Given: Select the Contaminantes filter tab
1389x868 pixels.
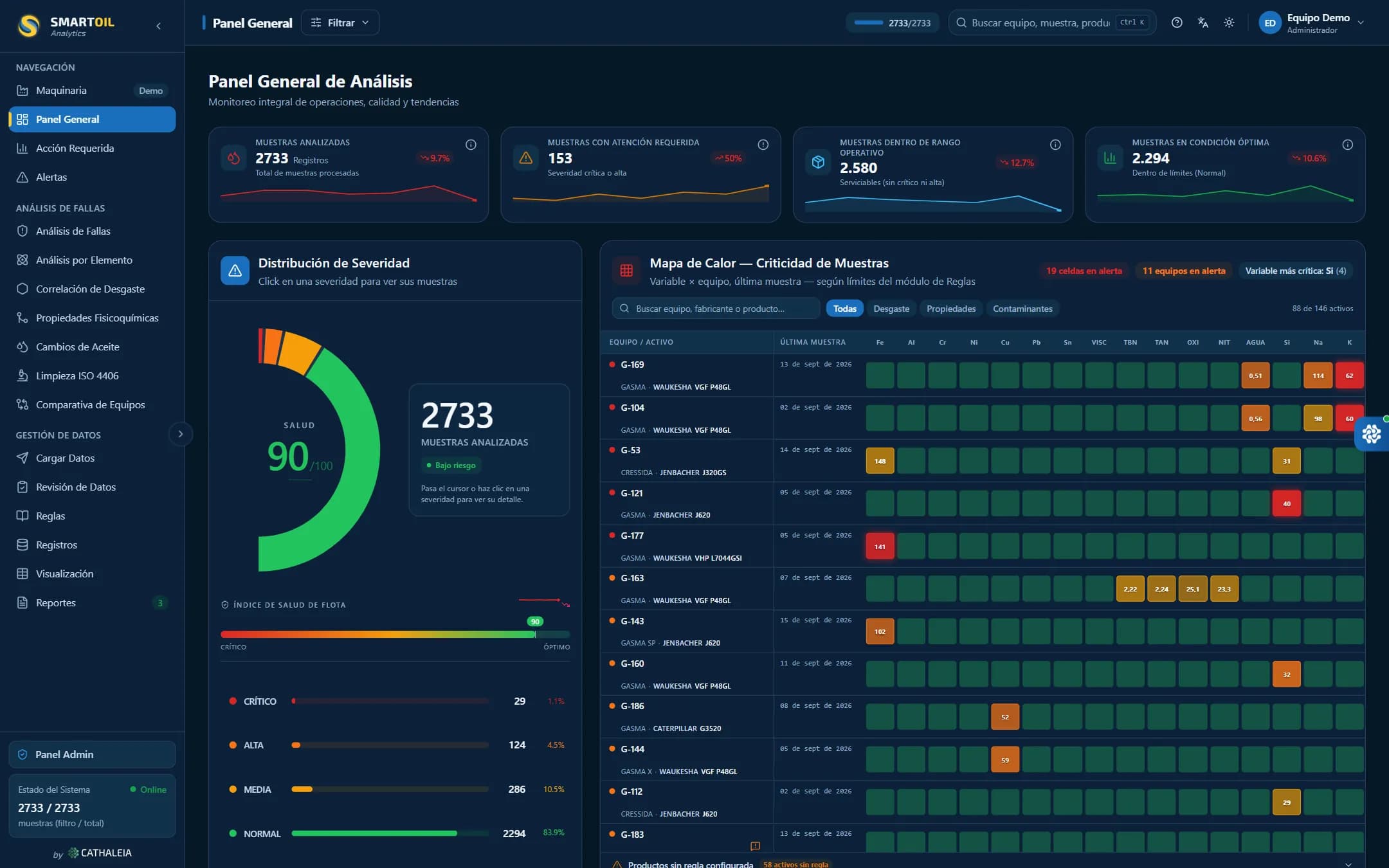Looking at the screenshot, I should point(1022,309).
